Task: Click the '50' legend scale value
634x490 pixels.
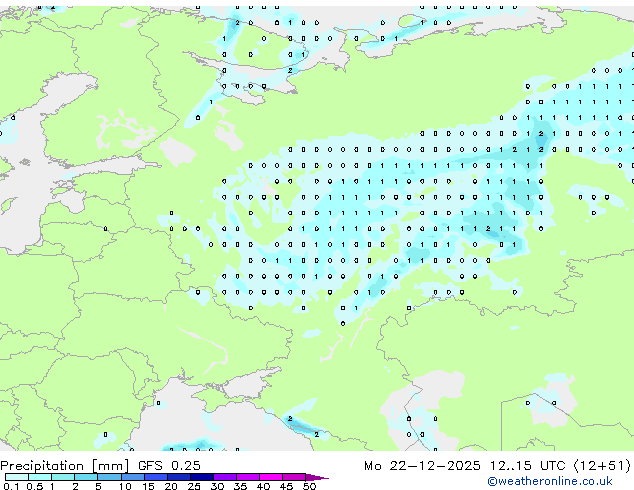Action: (x=309, y=486)
